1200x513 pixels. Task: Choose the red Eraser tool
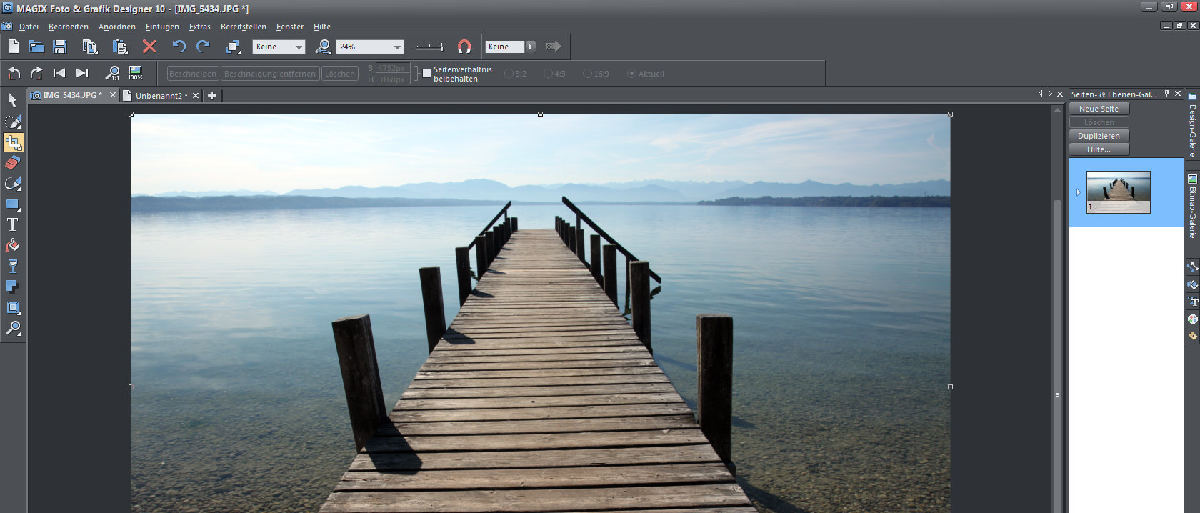tap(13, 162)
